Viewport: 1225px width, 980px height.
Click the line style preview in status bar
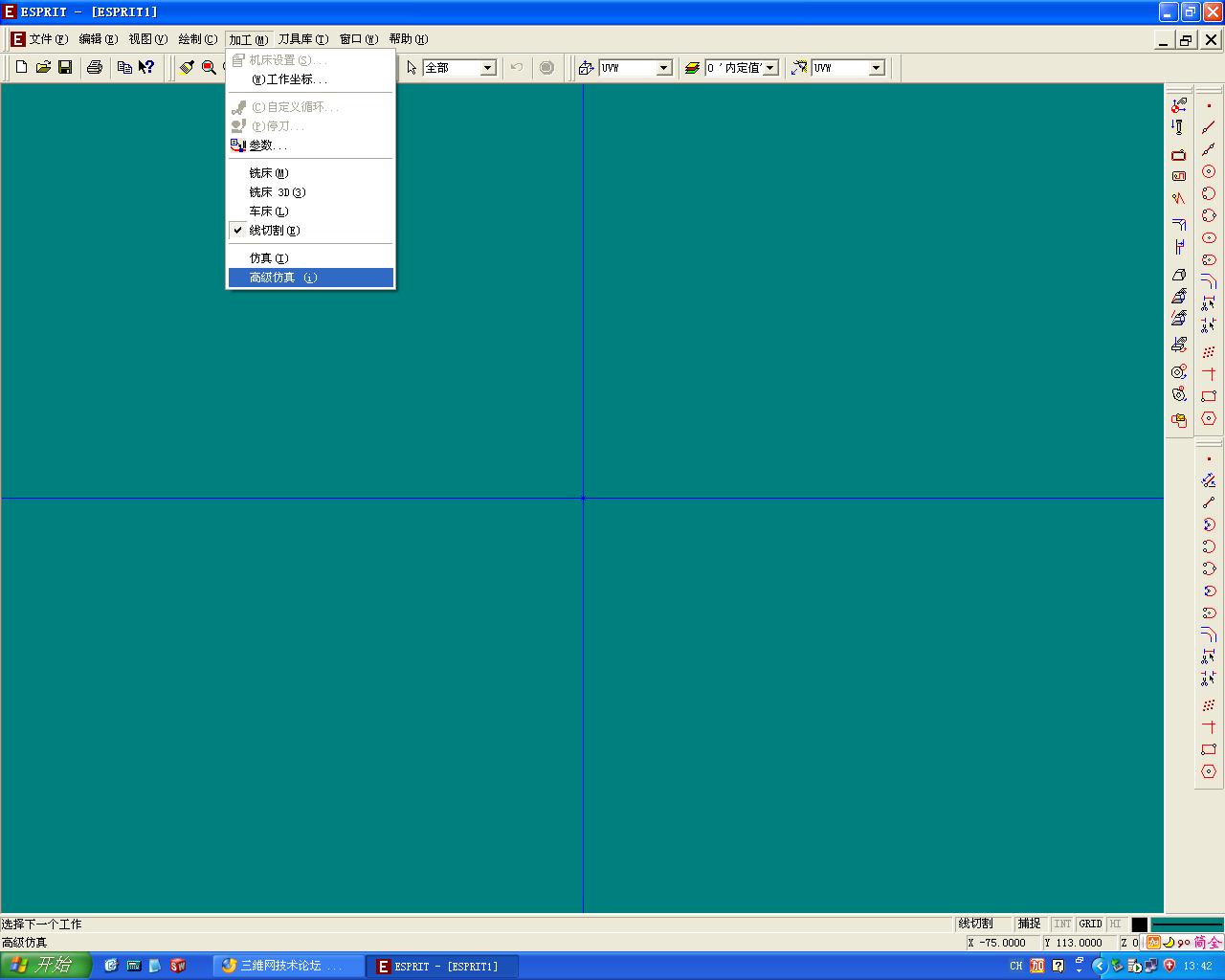[x=1187, y=924]
